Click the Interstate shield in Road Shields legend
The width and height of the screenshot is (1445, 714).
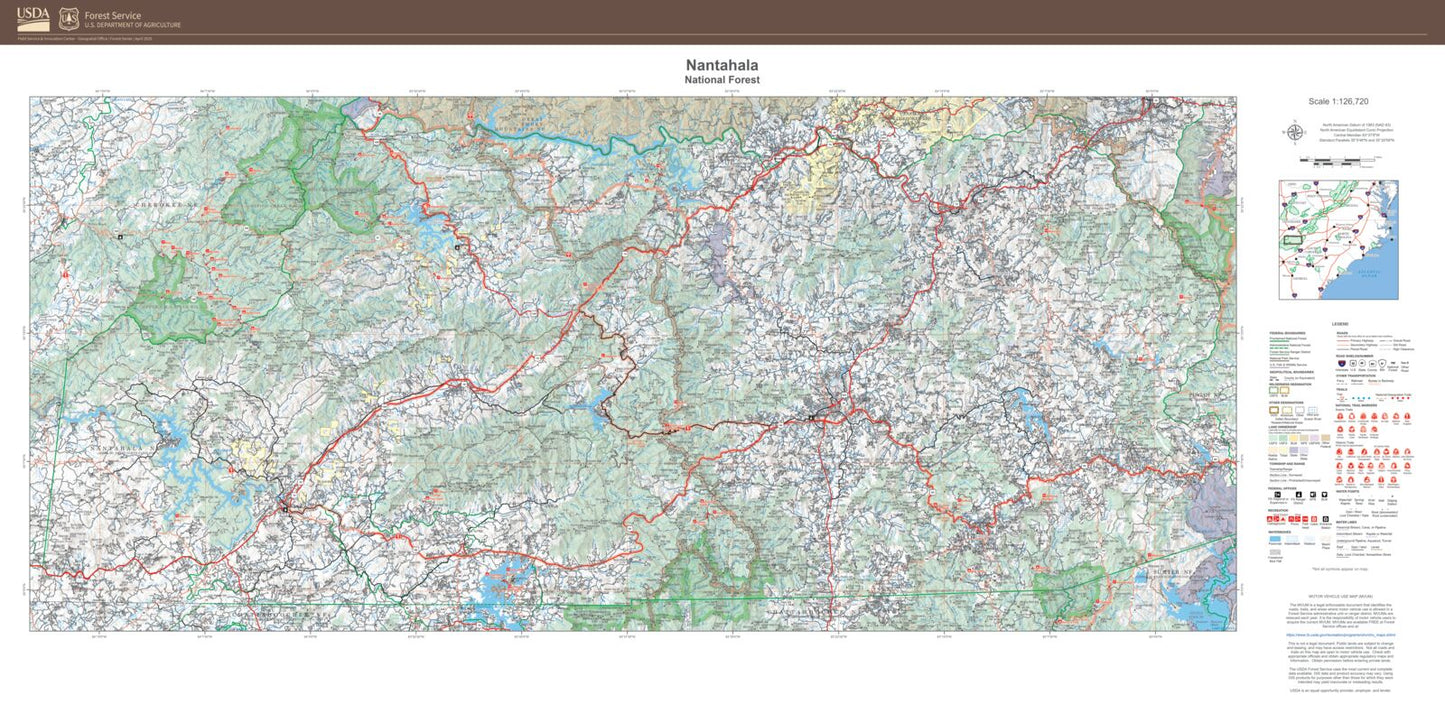pyautogui.click(x=1341, y=362)
